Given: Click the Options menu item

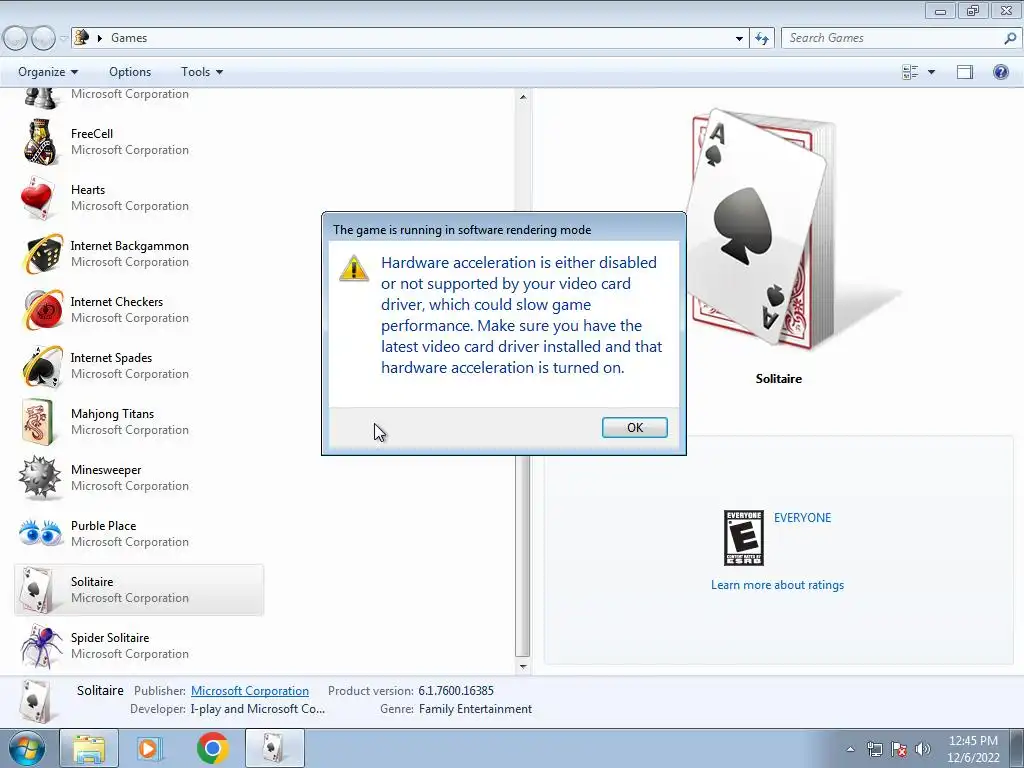Looking at the screenshot, I should coord(130,72).
